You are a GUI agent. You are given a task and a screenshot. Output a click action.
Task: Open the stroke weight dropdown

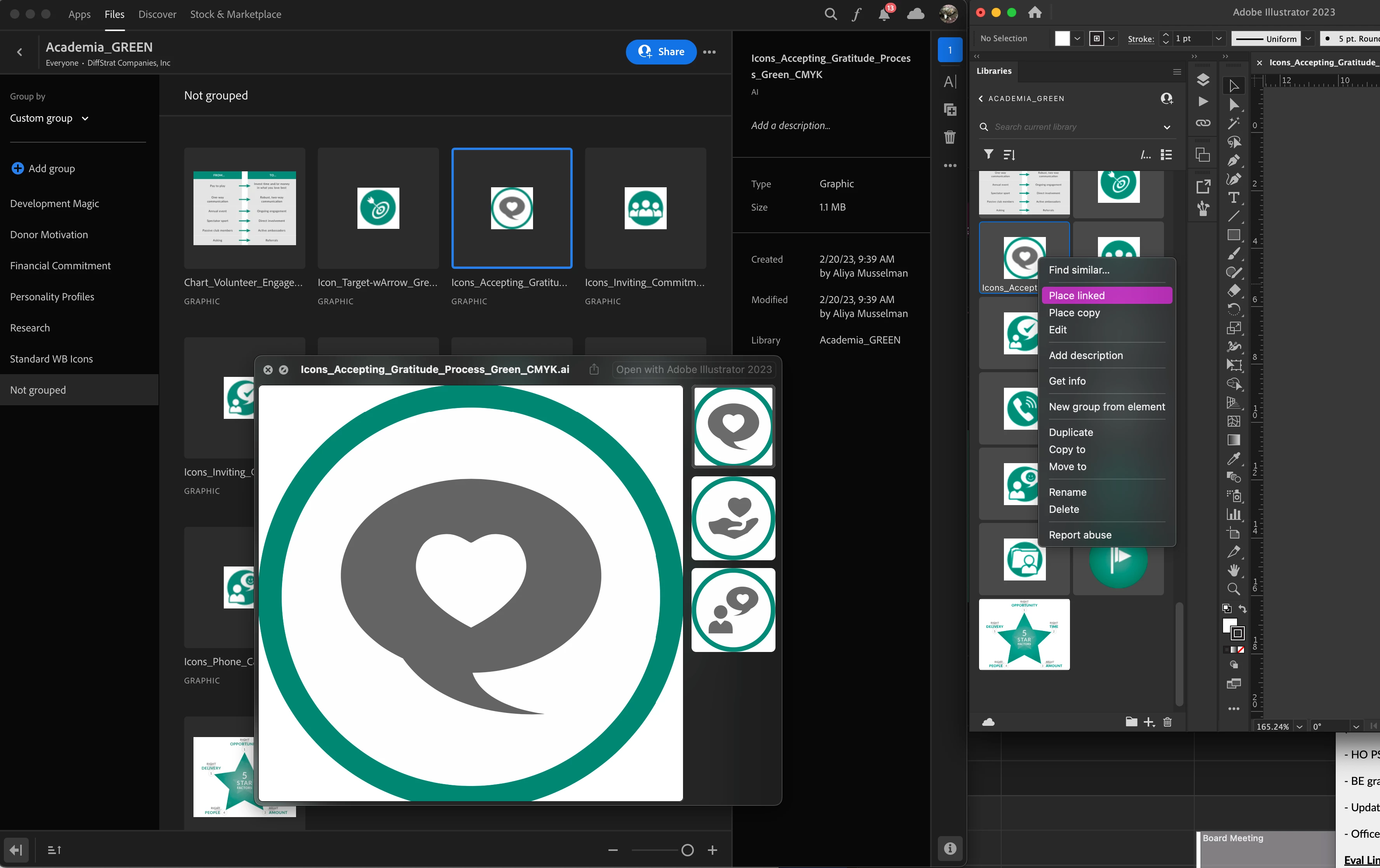(1219, 38)
